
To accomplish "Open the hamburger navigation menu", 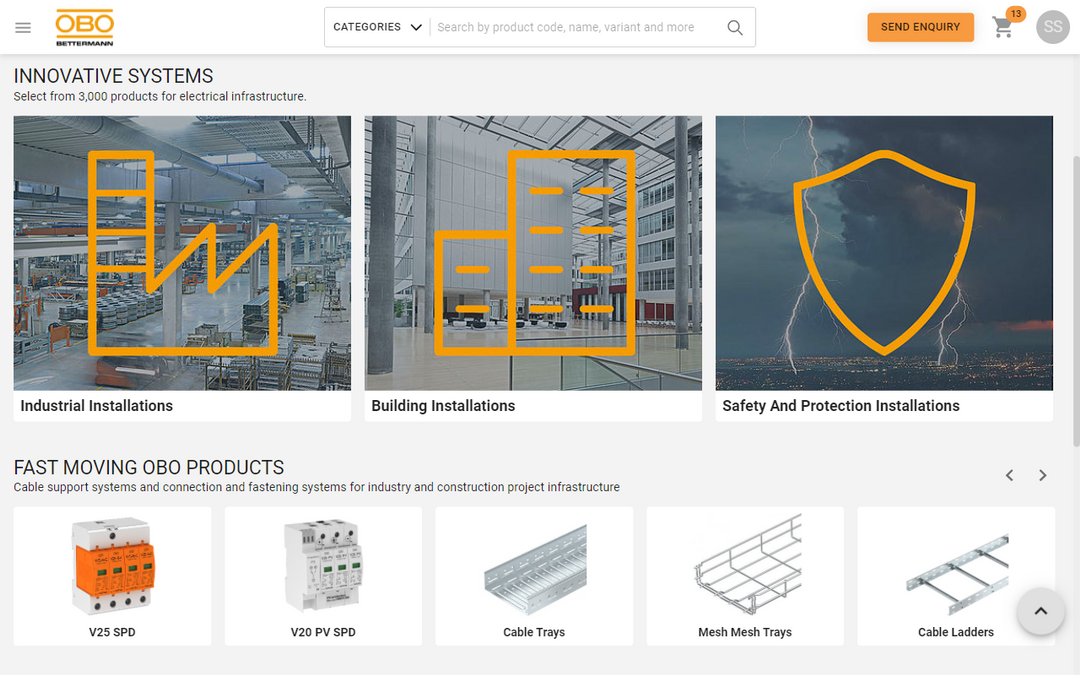I will click(23, 27).
